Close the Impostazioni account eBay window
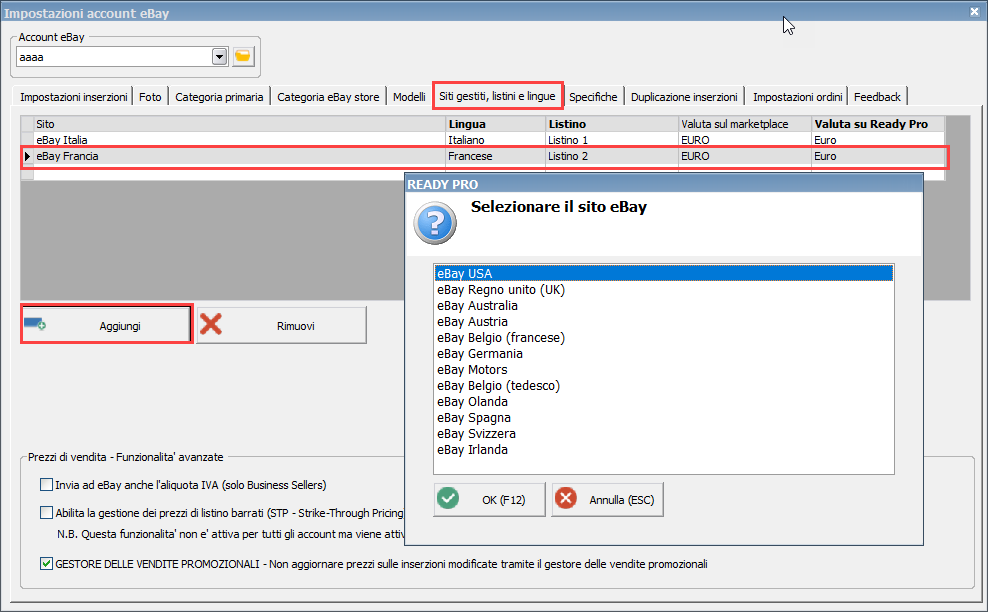Screen dimensions: 988x612 click(974, 12)
